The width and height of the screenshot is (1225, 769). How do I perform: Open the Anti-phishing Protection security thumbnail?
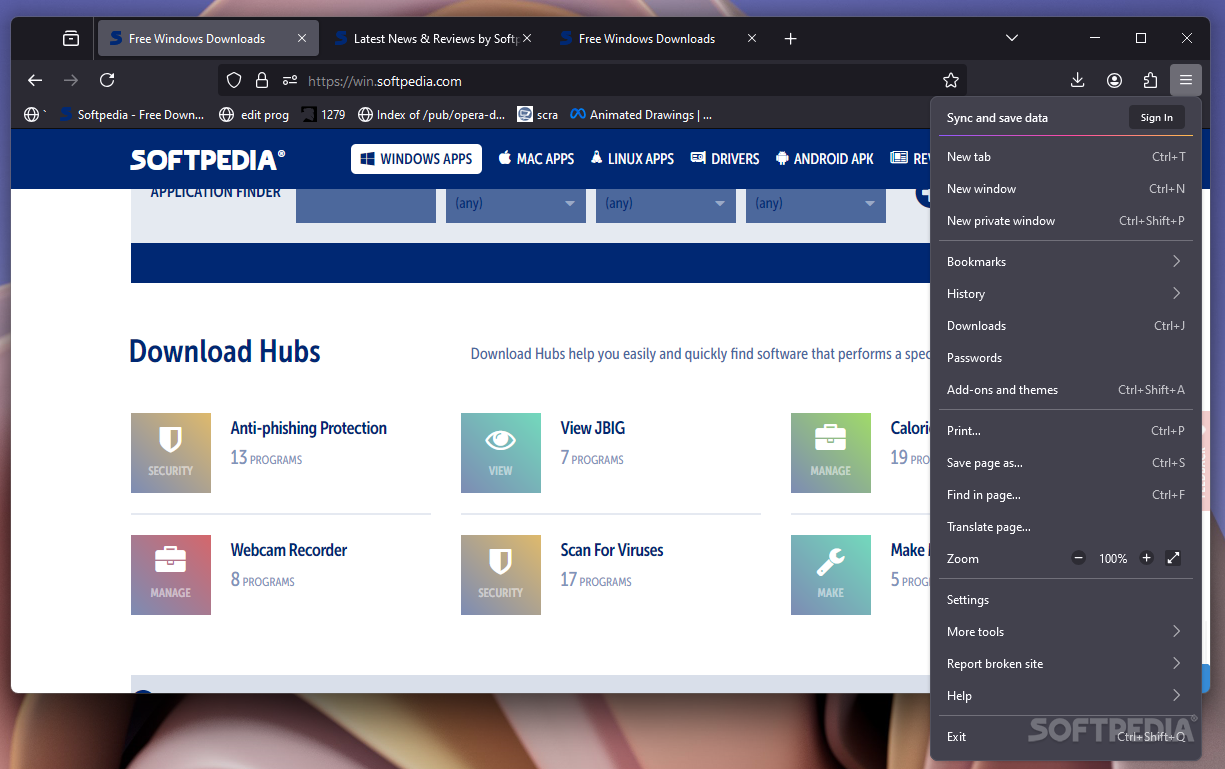tap(171, 453)
